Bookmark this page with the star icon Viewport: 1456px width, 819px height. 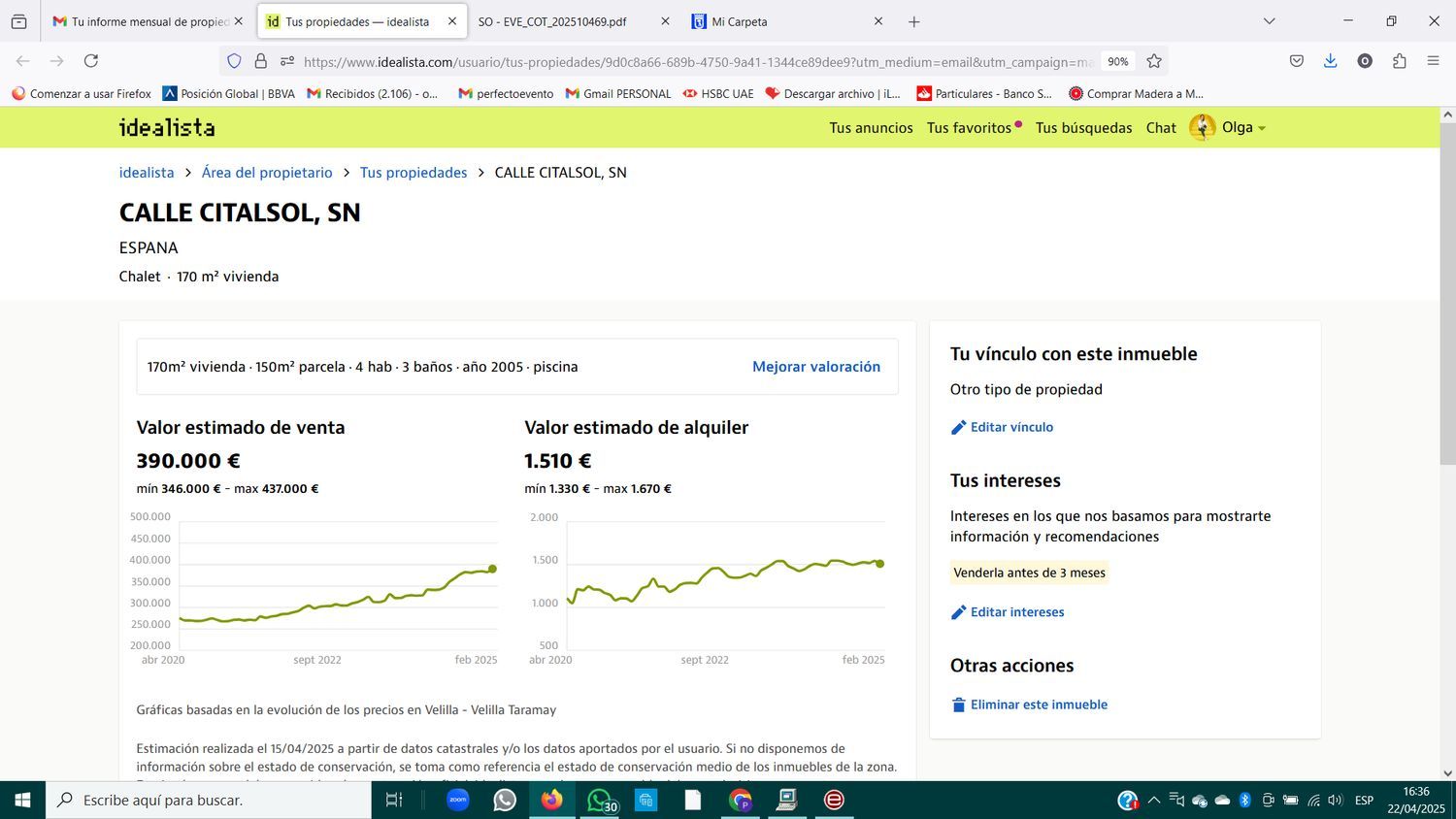tap(1154, 61)
